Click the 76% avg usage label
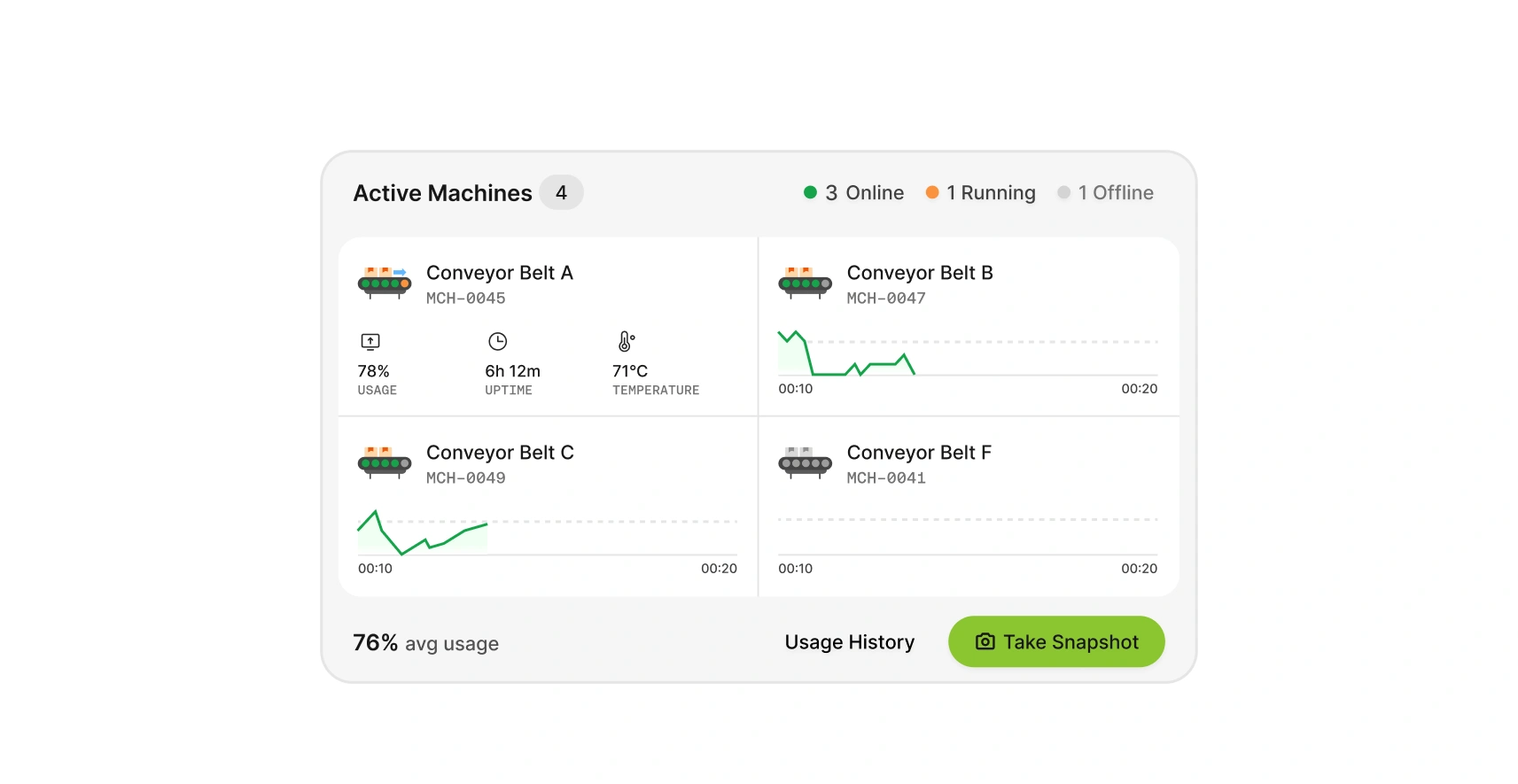The image size is (1518, 784). coord(425,643)
